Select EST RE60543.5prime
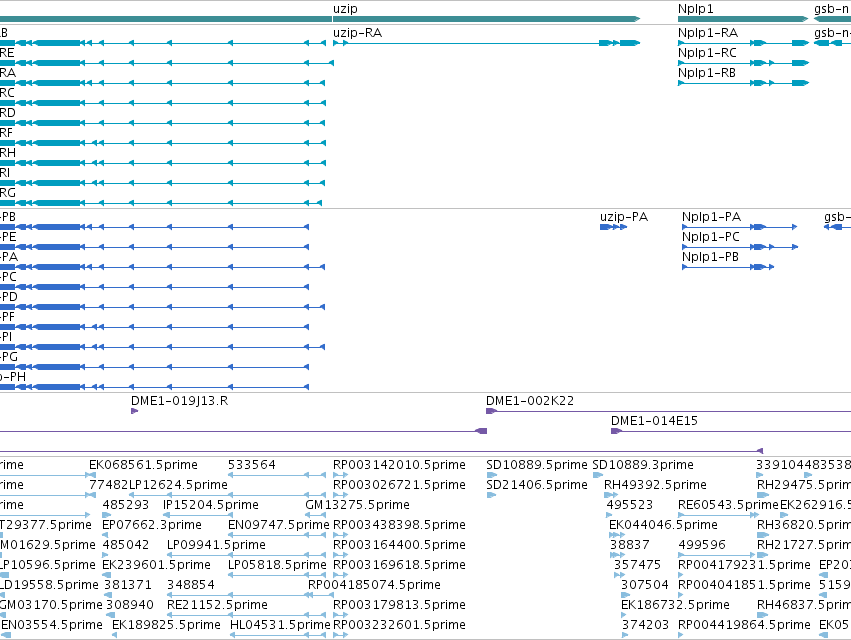The image size is (851, 640). tap(728, 505)
